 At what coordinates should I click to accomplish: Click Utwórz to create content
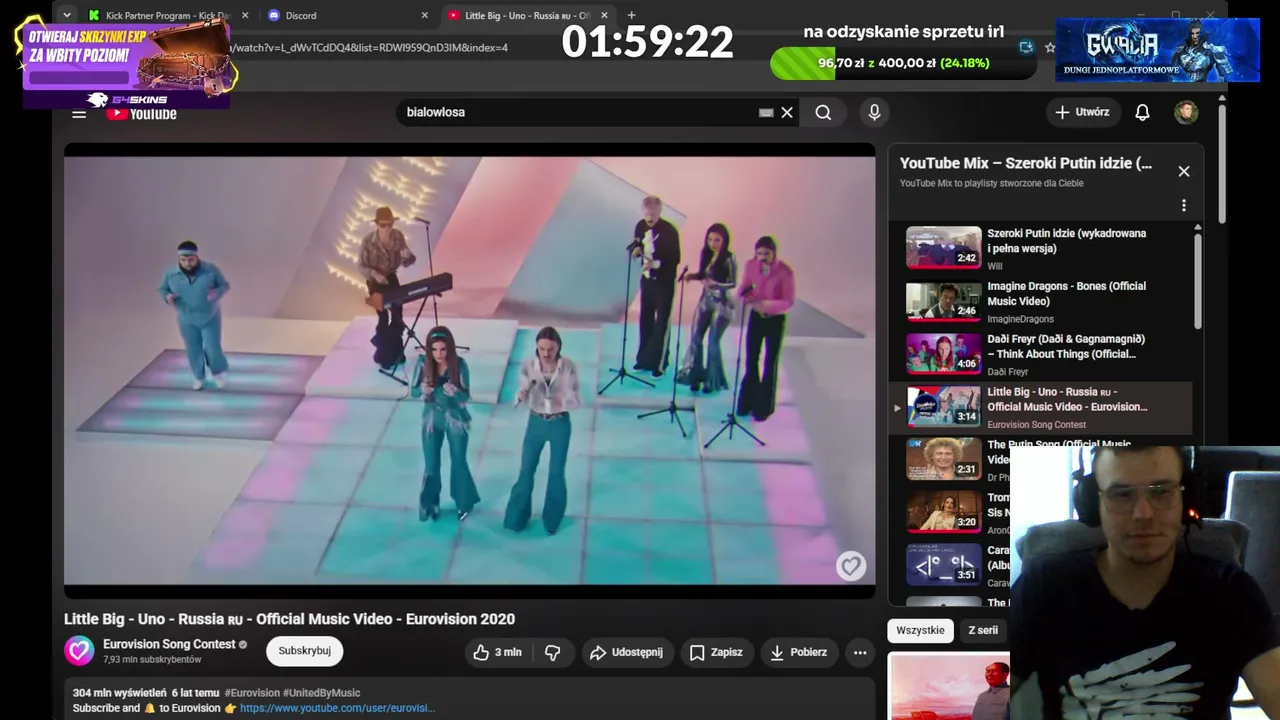click(x=1083, y=112)
